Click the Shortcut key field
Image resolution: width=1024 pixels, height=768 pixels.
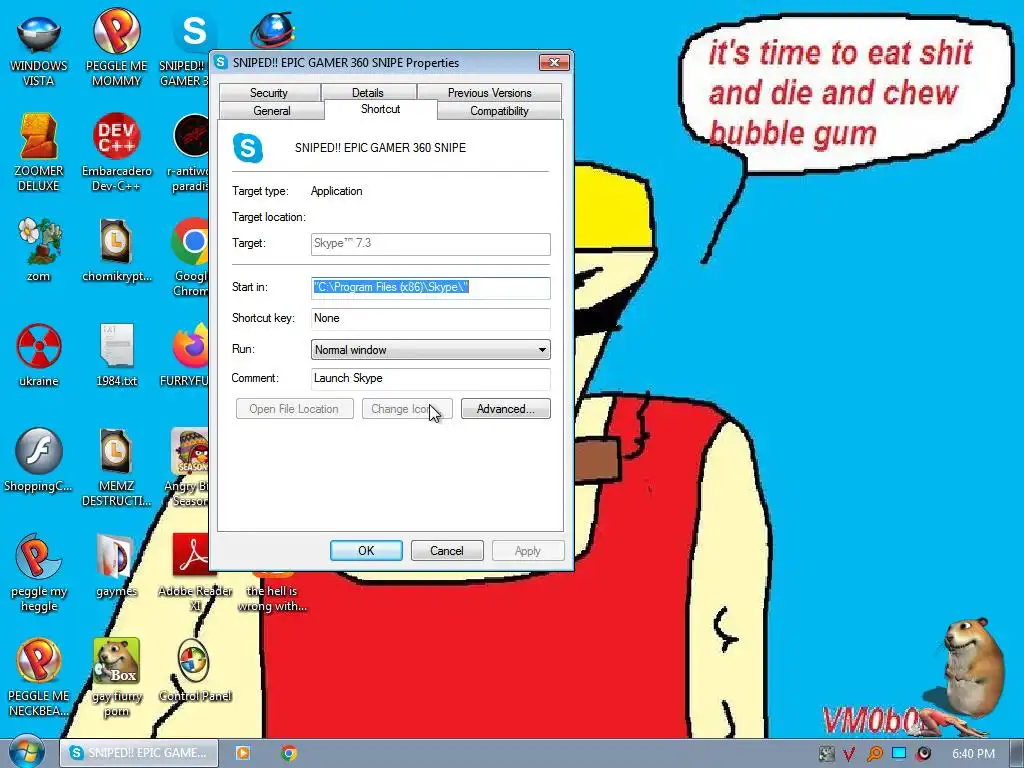[x=430, y=319]
